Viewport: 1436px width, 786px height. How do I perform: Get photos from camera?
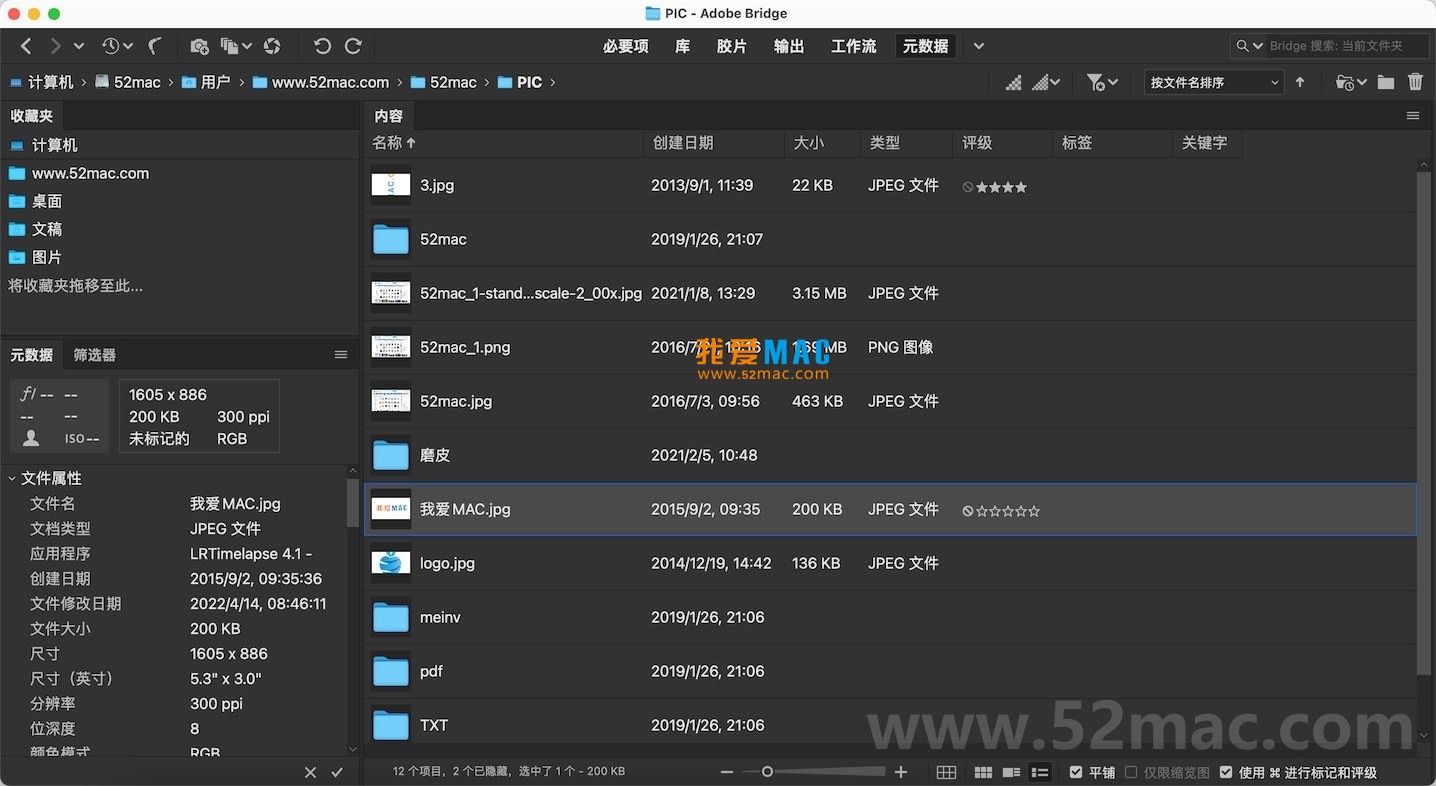click(x=199, y=46)
